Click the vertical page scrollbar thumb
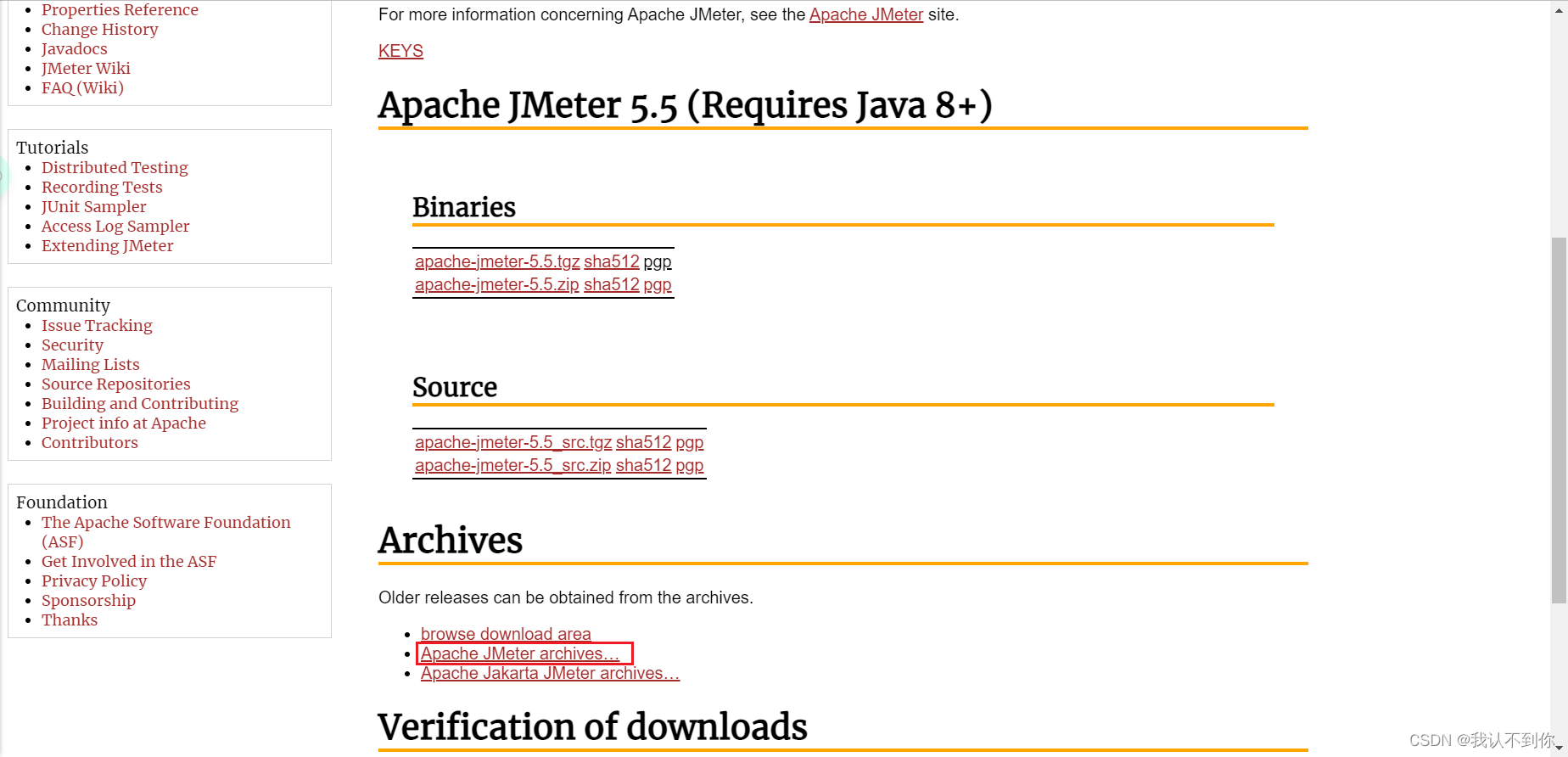Viewport: 1568px width, 757px height. (x=1559, y=420)
